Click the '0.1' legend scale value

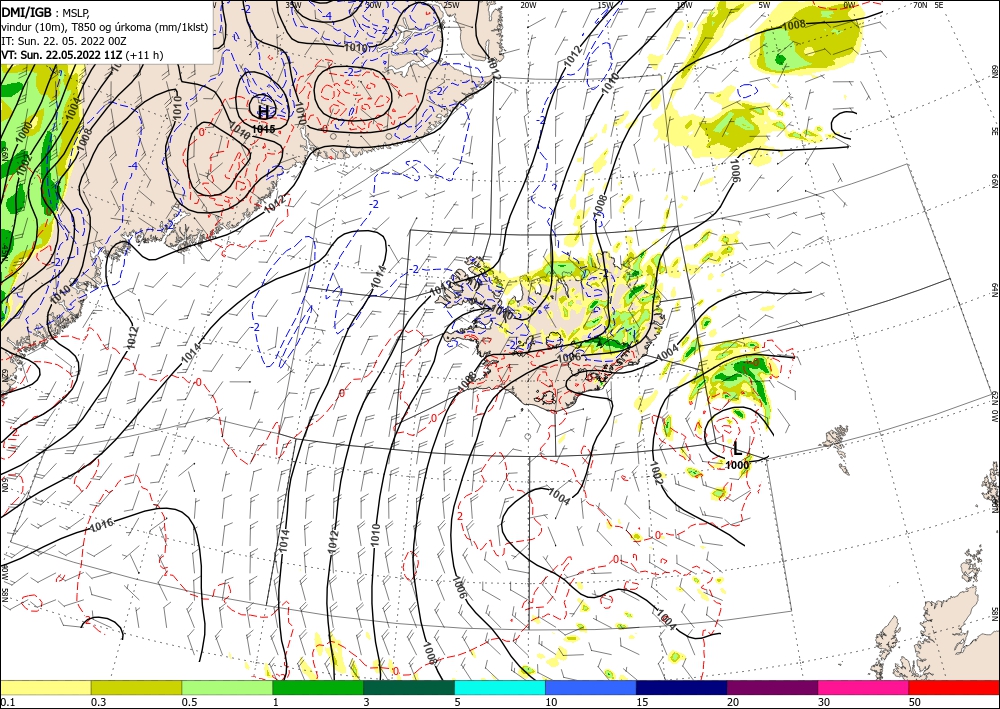click(6, 702)
